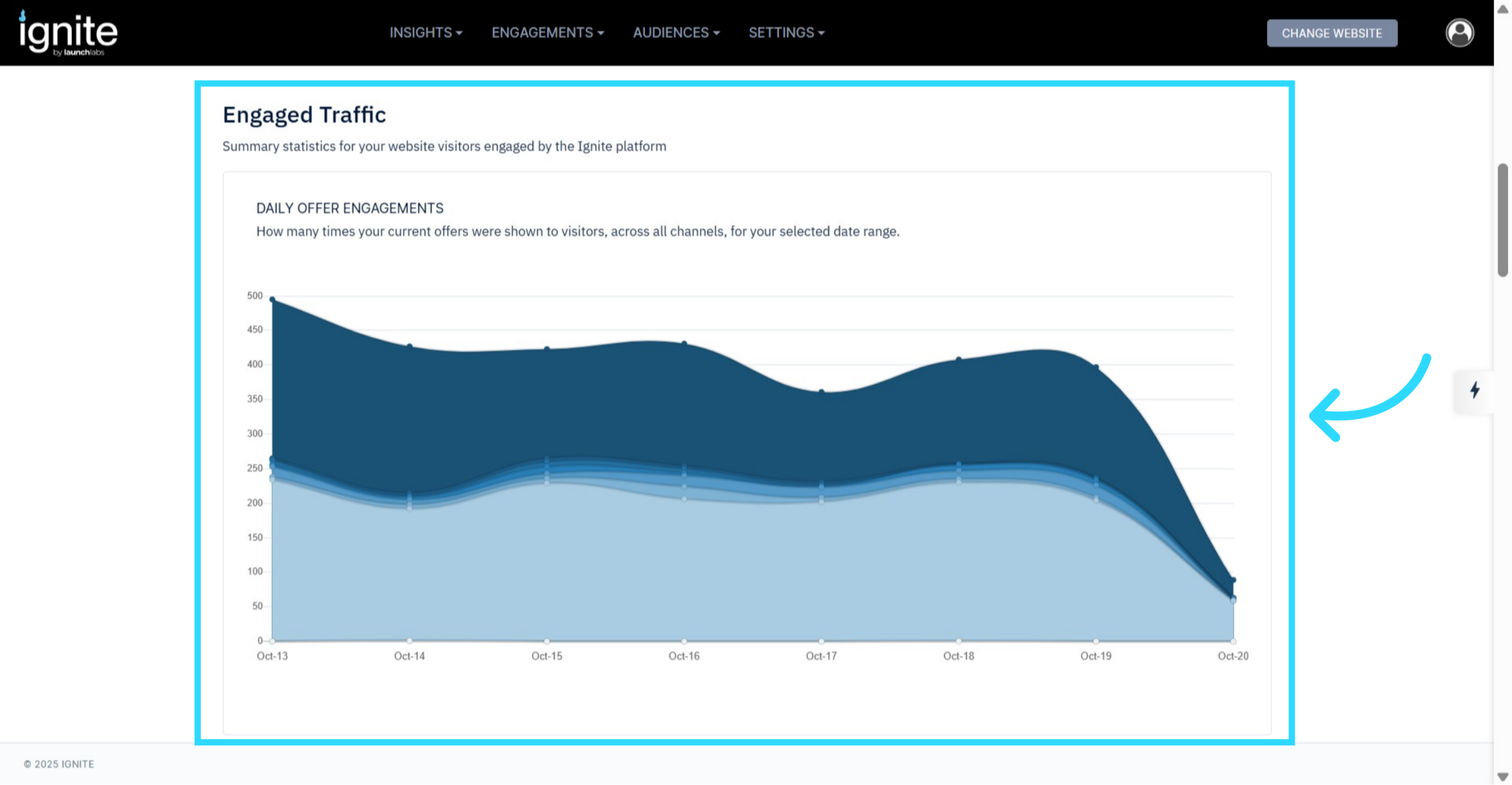Click the Ignite logo
Viewport: 1512px width, 785px height.
pyautogui.click(x=68, y=33)
